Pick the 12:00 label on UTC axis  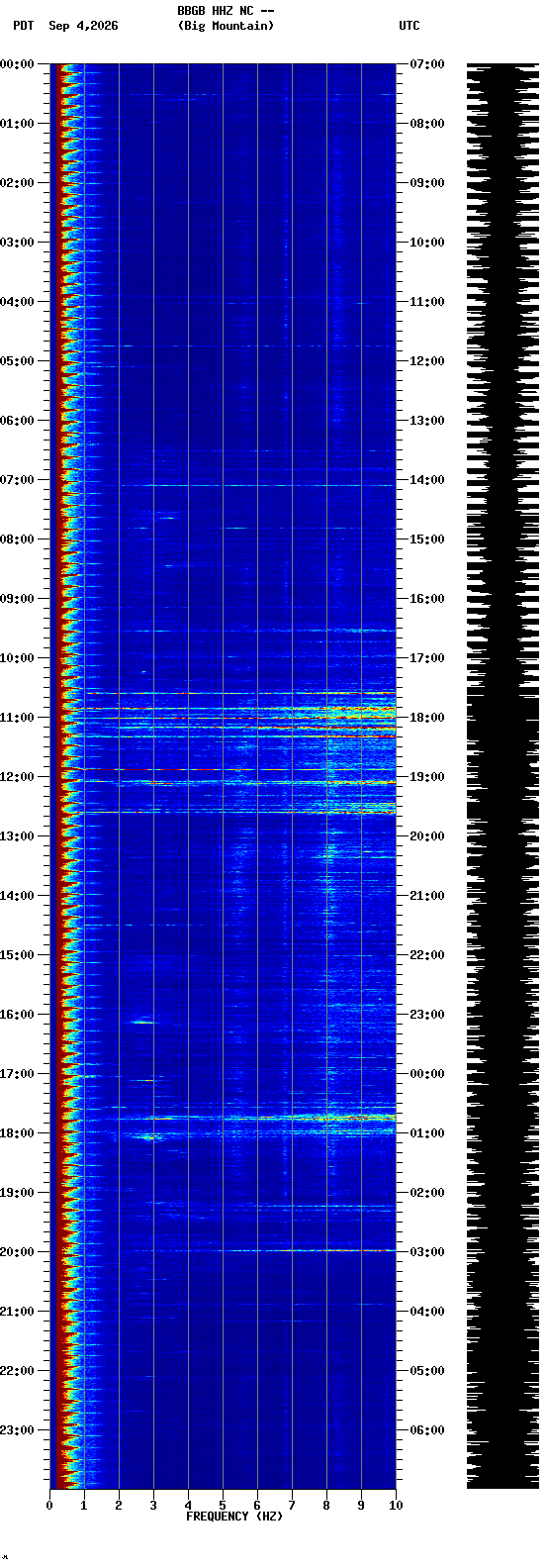click(x=427, y=361)
